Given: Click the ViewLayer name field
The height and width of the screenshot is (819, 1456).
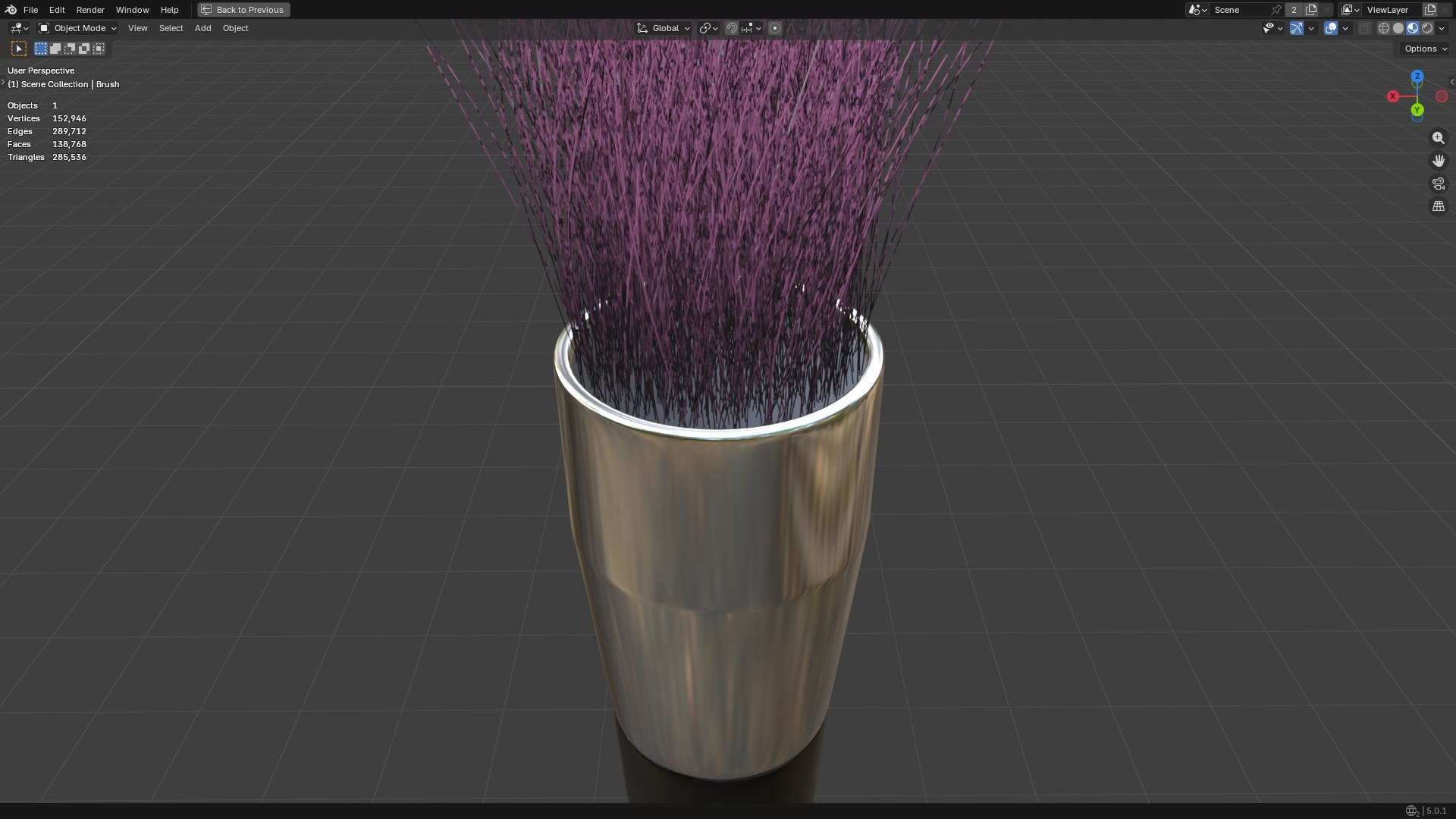Looking at the screenshot, I should pyautogui.click(x=1393, y=10).
